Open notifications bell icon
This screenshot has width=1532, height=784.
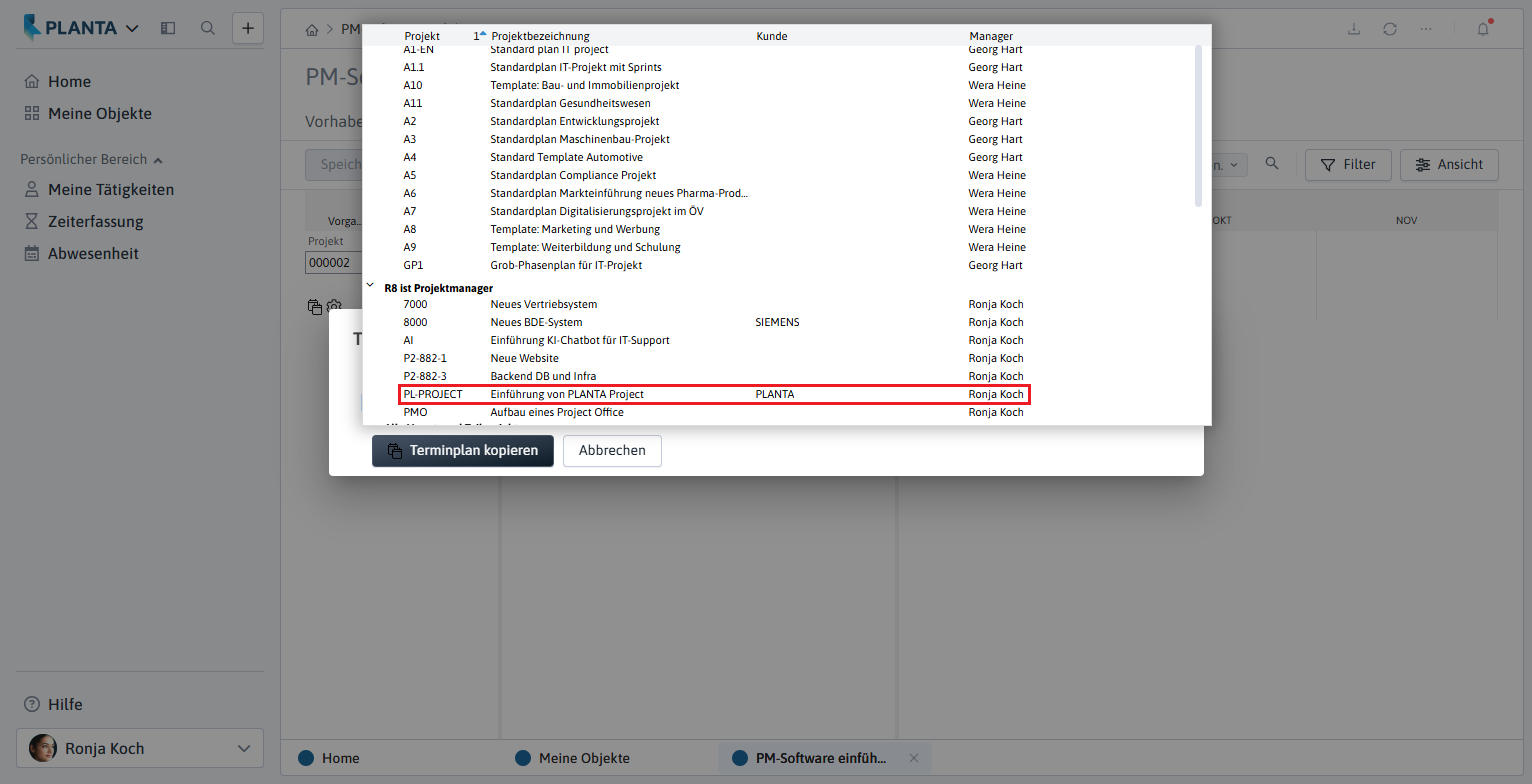pos(1483,28)
